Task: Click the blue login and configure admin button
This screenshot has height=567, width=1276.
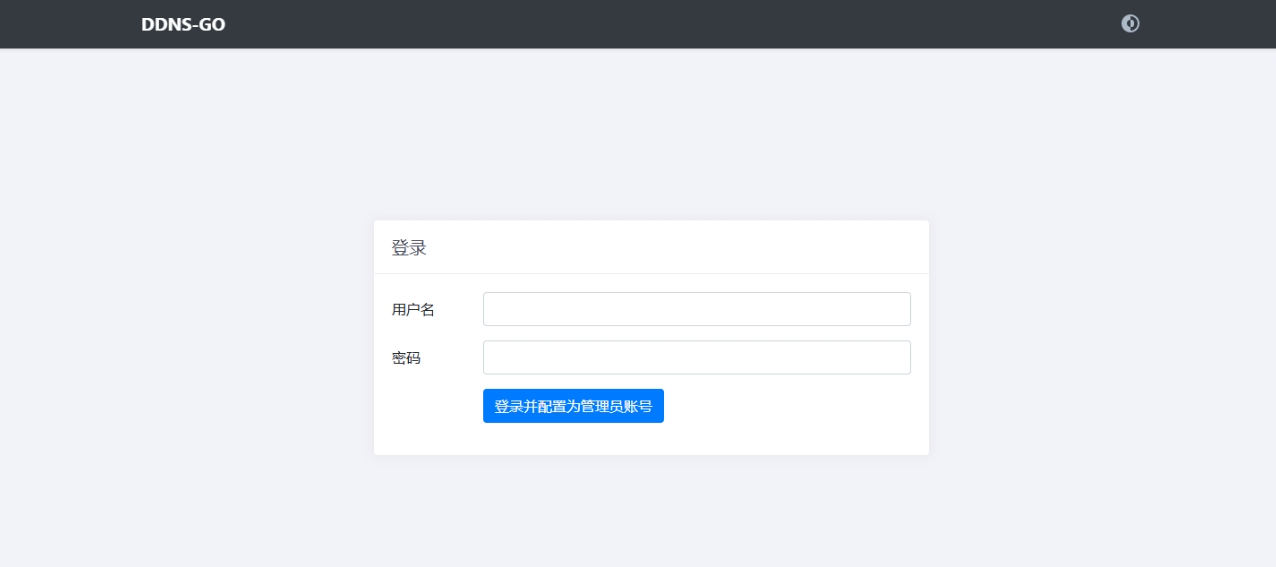Action: 573,406
